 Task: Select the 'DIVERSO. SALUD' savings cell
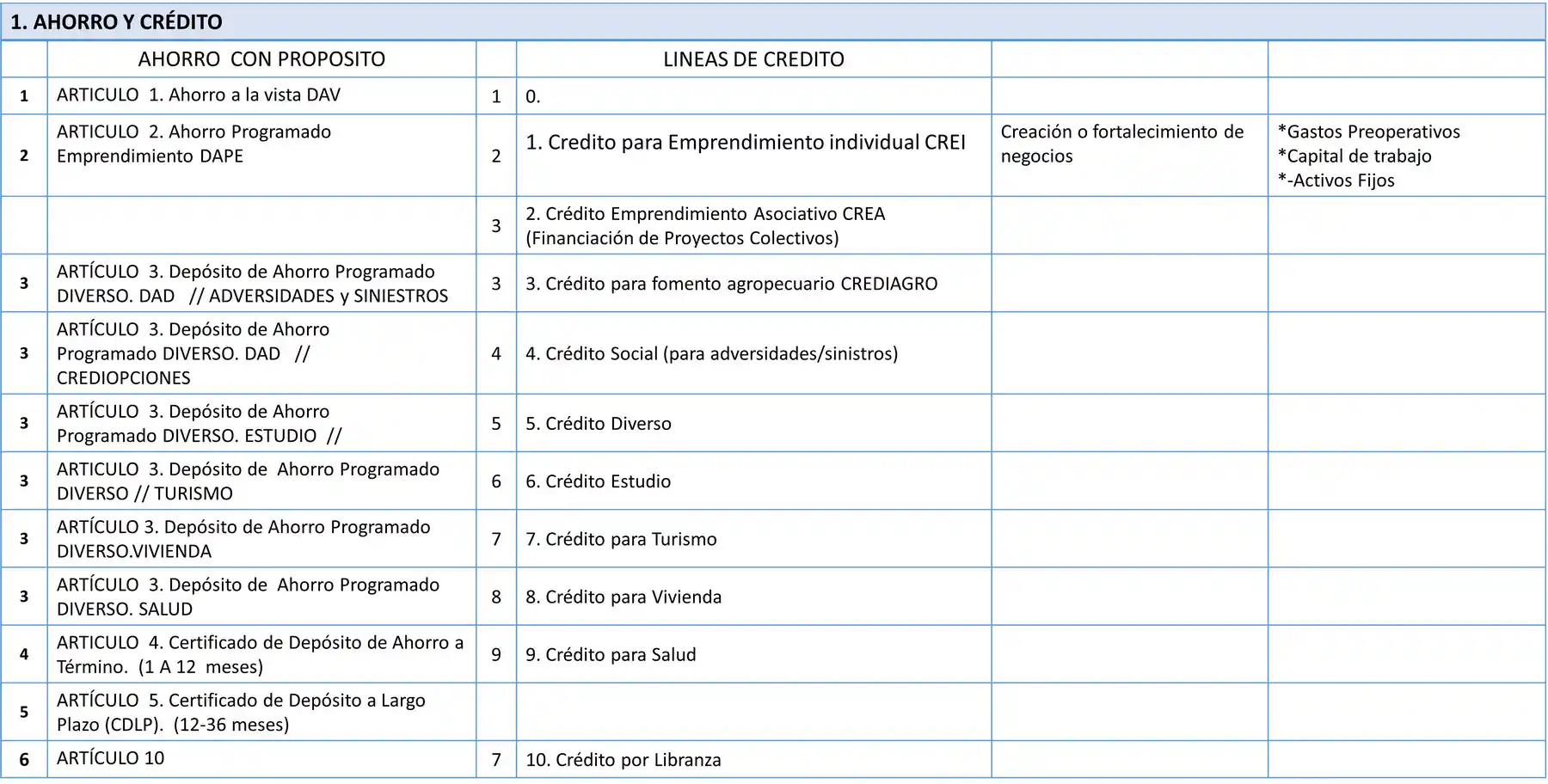pyautogui.click(x=261, y=596)
